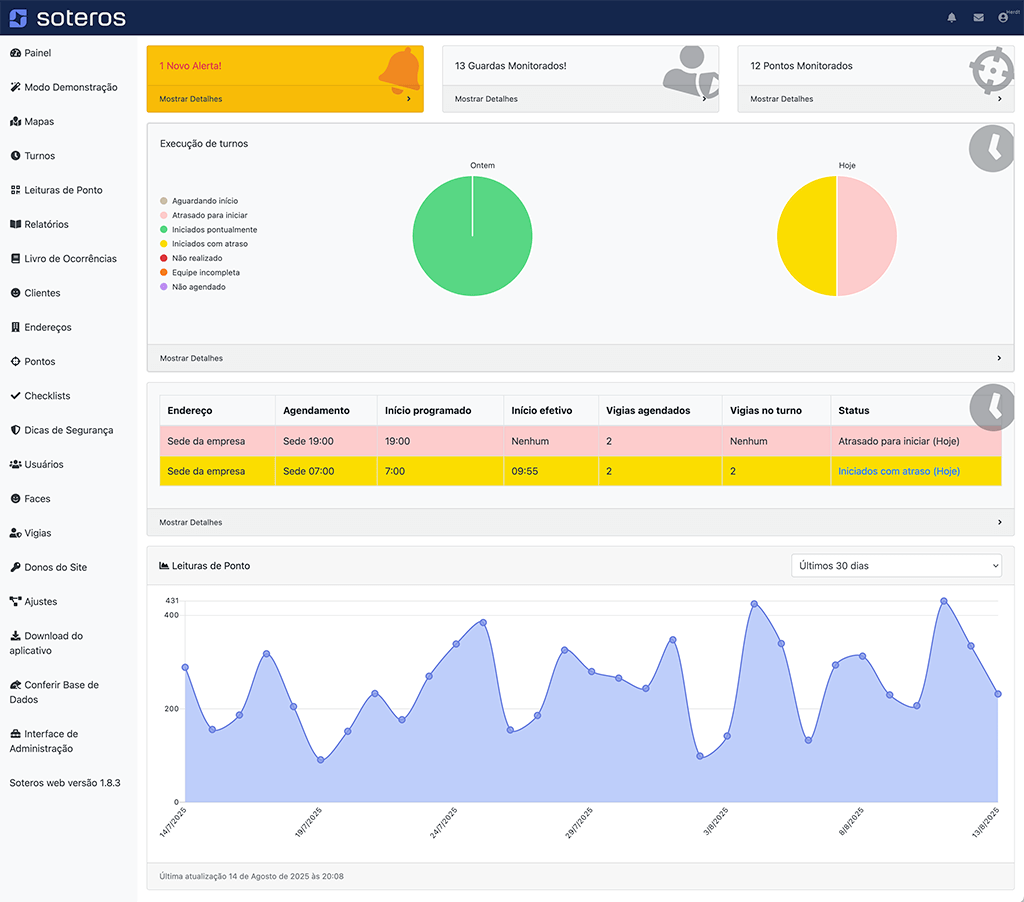Toggle 'Iniciados pontualmente' legend item

[x=214, y=230]
